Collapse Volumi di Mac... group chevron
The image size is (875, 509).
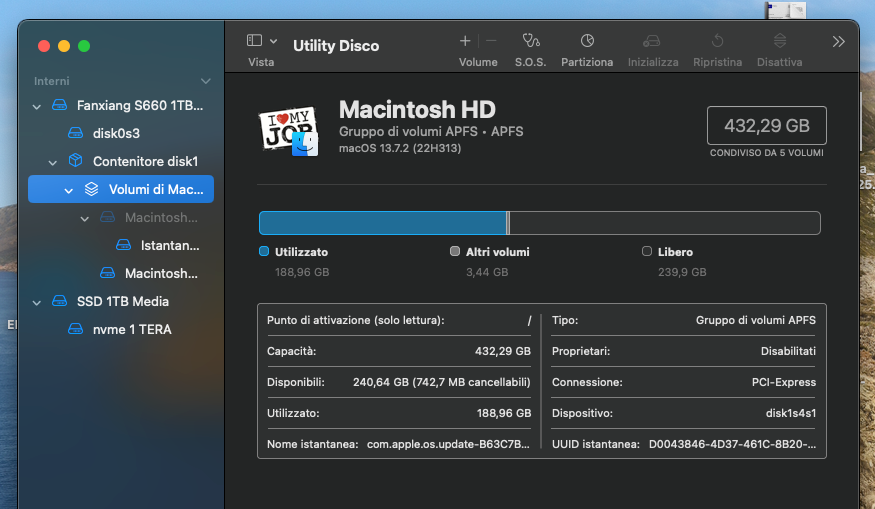click(69, 190)
